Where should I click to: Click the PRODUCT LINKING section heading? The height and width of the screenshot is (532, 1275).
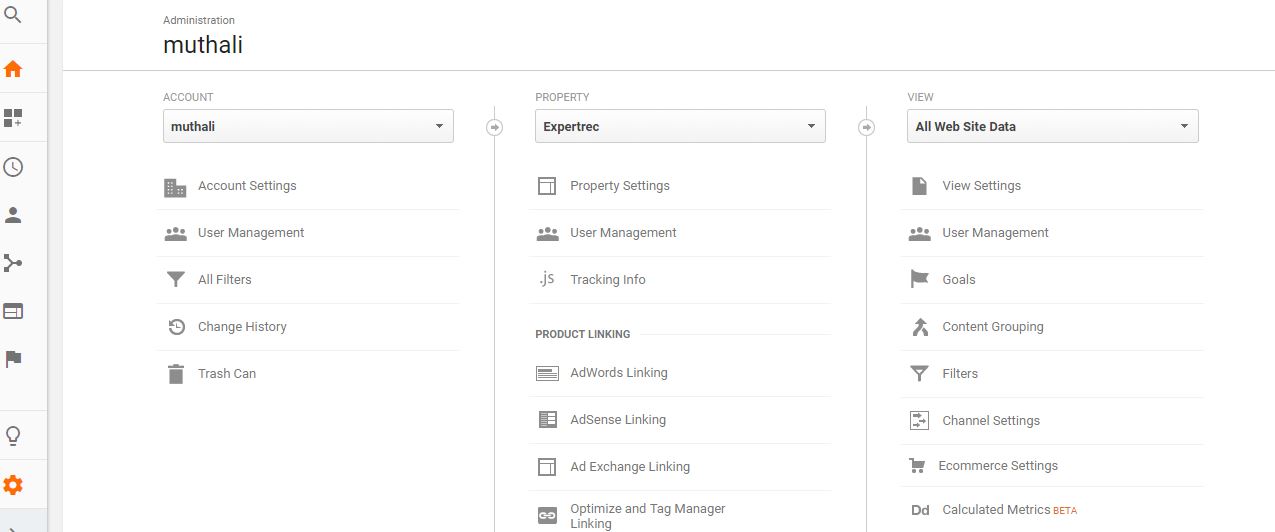coord(583,334)
